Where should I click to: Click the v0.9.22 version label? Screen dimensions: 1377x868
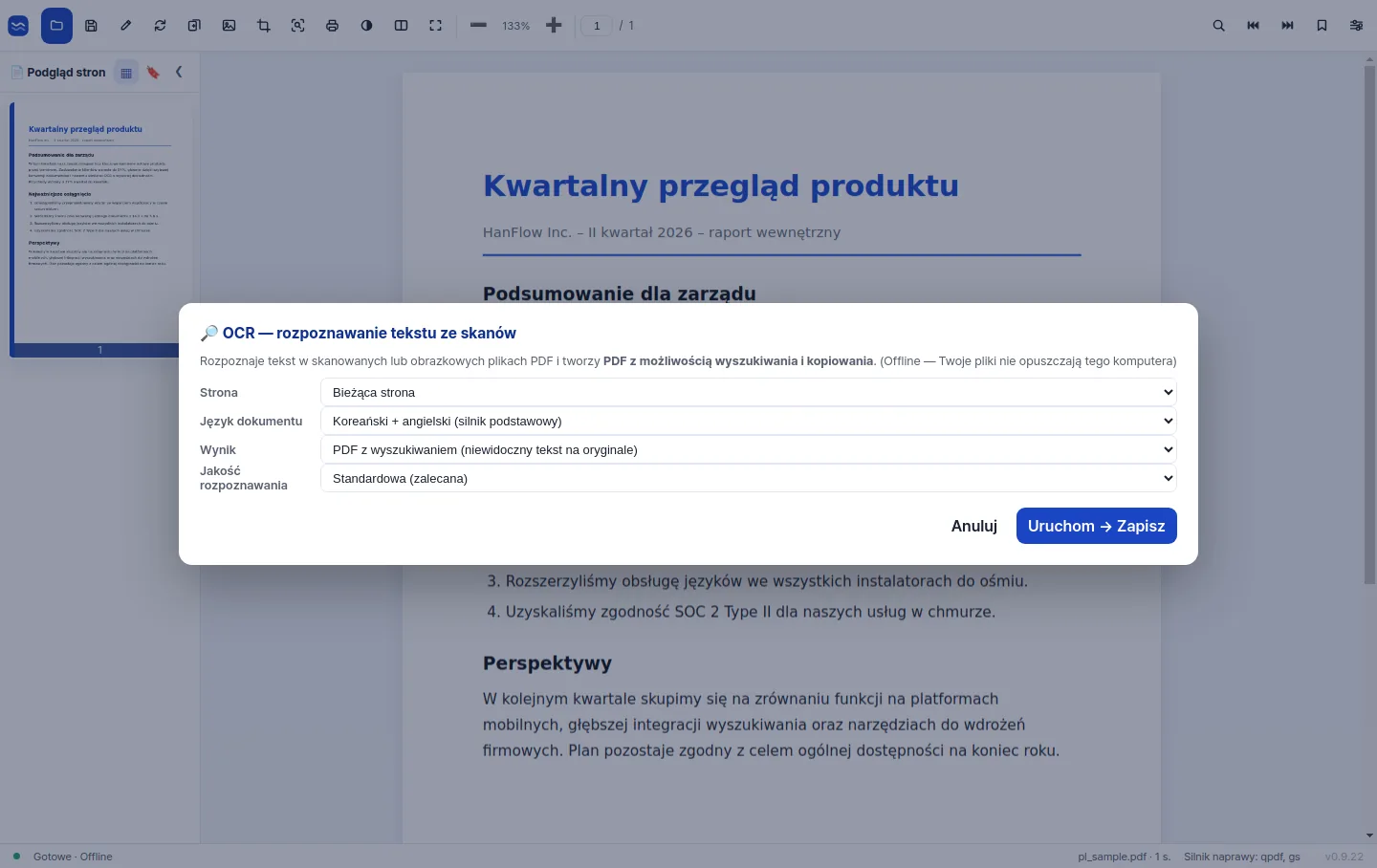coord(1344,857)
